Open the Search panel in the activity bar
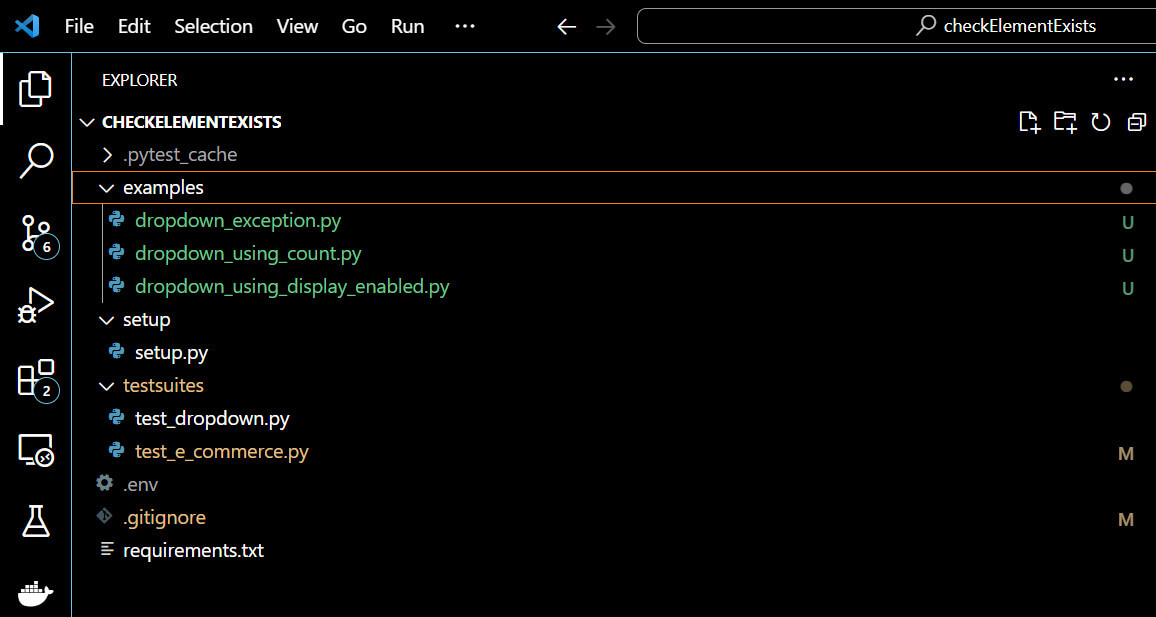Screen dimensions: 1156x617 35,160
